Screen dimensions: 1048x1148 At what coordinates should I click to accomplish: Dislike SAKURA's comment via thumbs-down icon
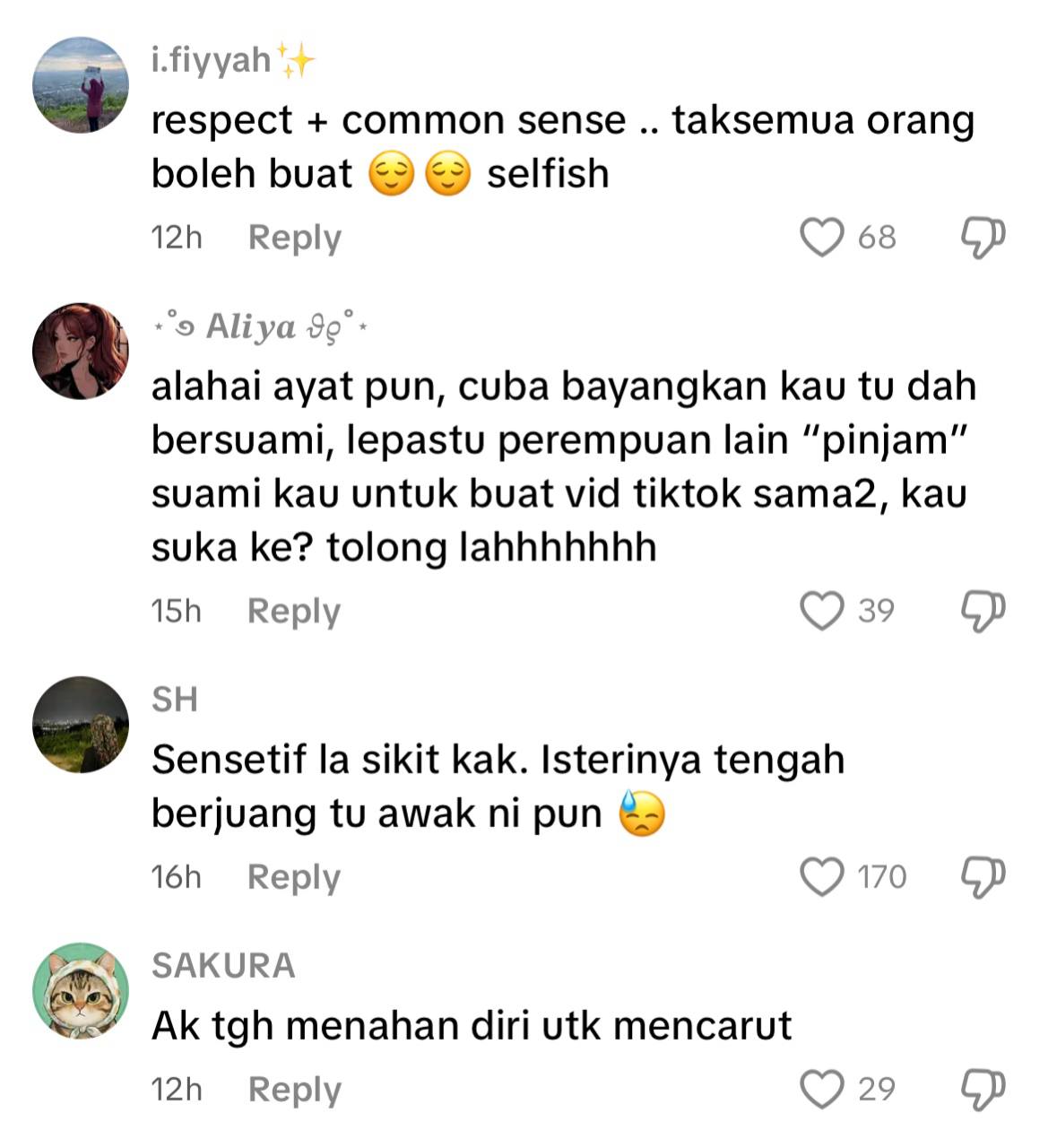coord(983,1090)
